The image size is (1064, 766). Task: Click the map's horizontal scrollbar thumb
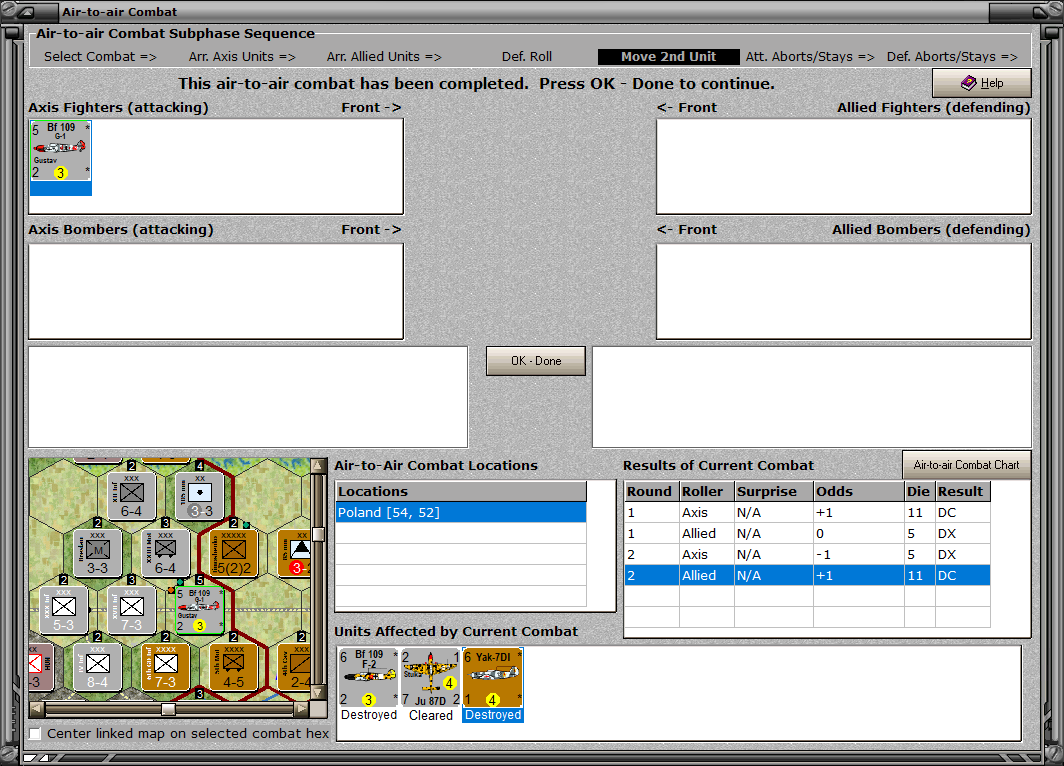click(x=168, y=709)
